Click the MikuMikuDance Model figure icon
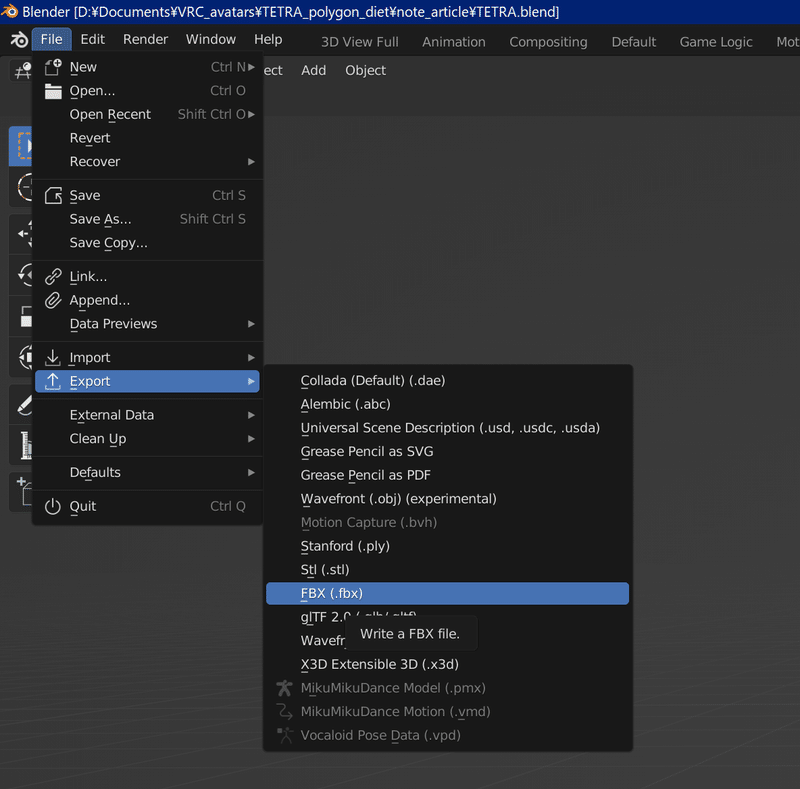Screen dimensions: 800x789 pyautogui.click(x=284, y=688)
